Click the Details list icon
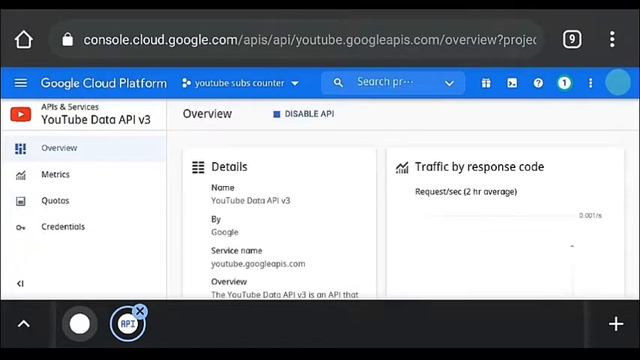640x360 pixels. tap(198, 167)
